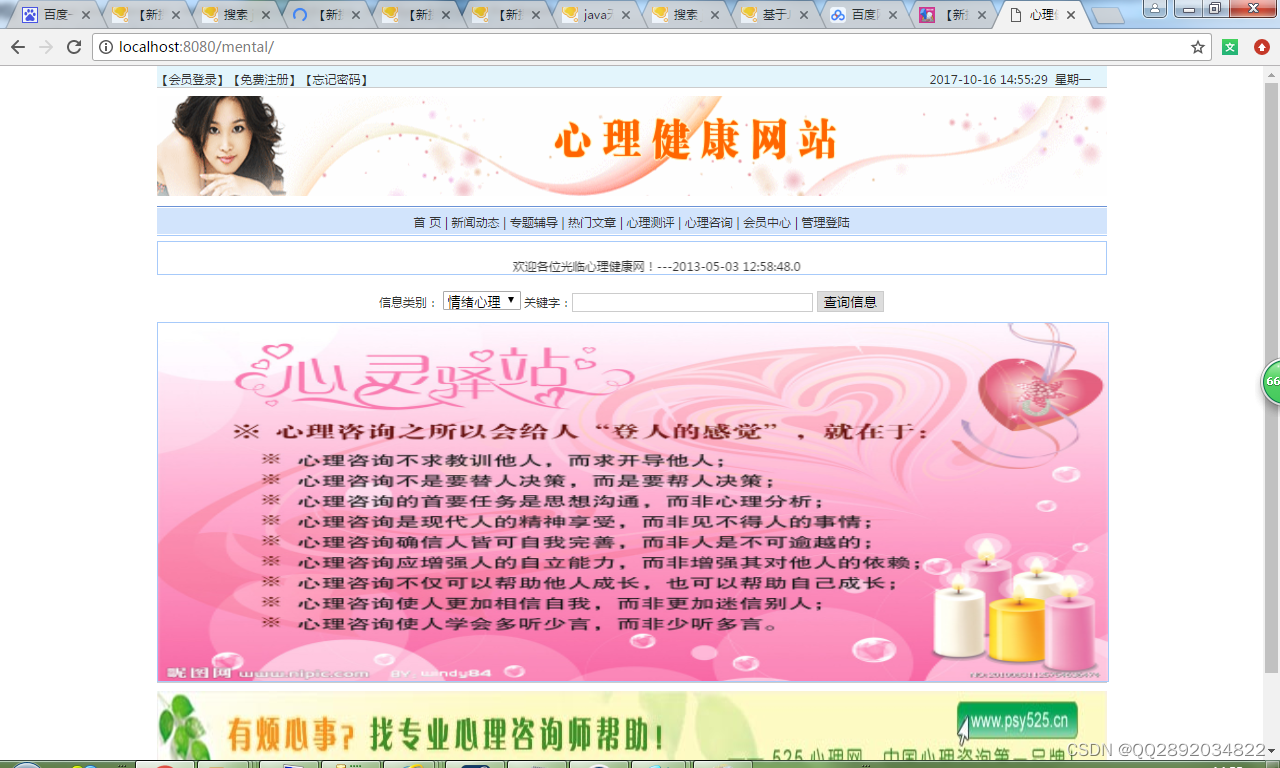
Task: Click the browser forward arrow
Action: 49,46
